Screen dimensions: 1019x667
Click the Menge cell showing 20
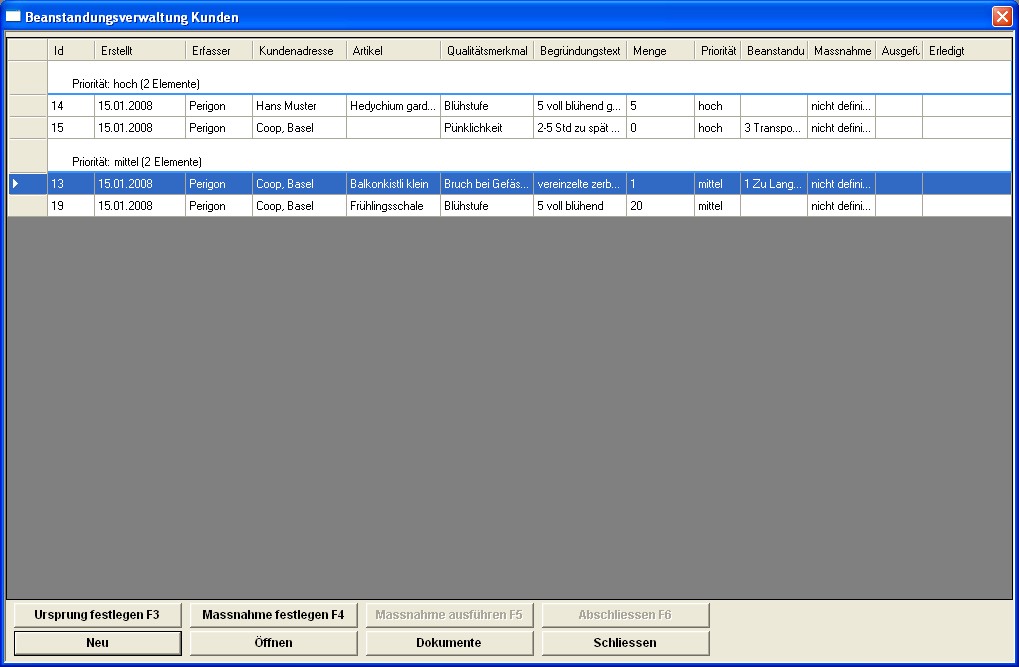click(x=660, y=206)
